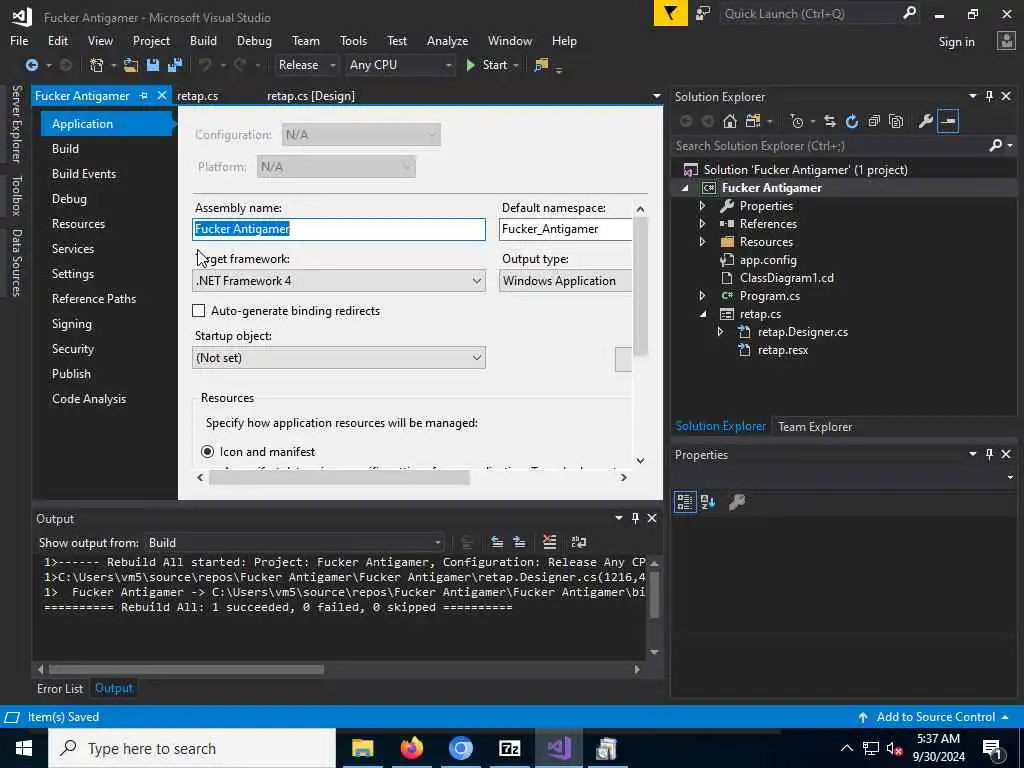
Task: Click the New Project toolbar icon
Action: (97, 65)
